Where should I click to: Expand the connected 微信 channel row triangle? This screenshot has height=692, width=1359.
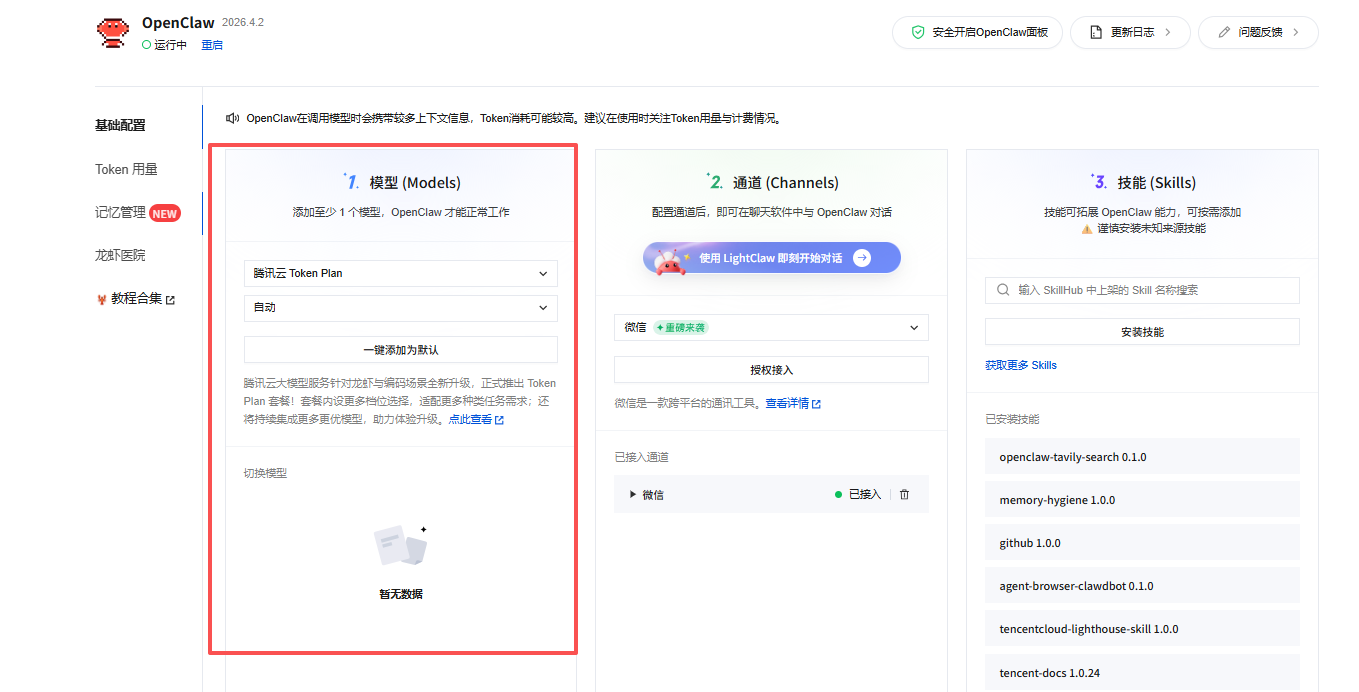point(633,494)
